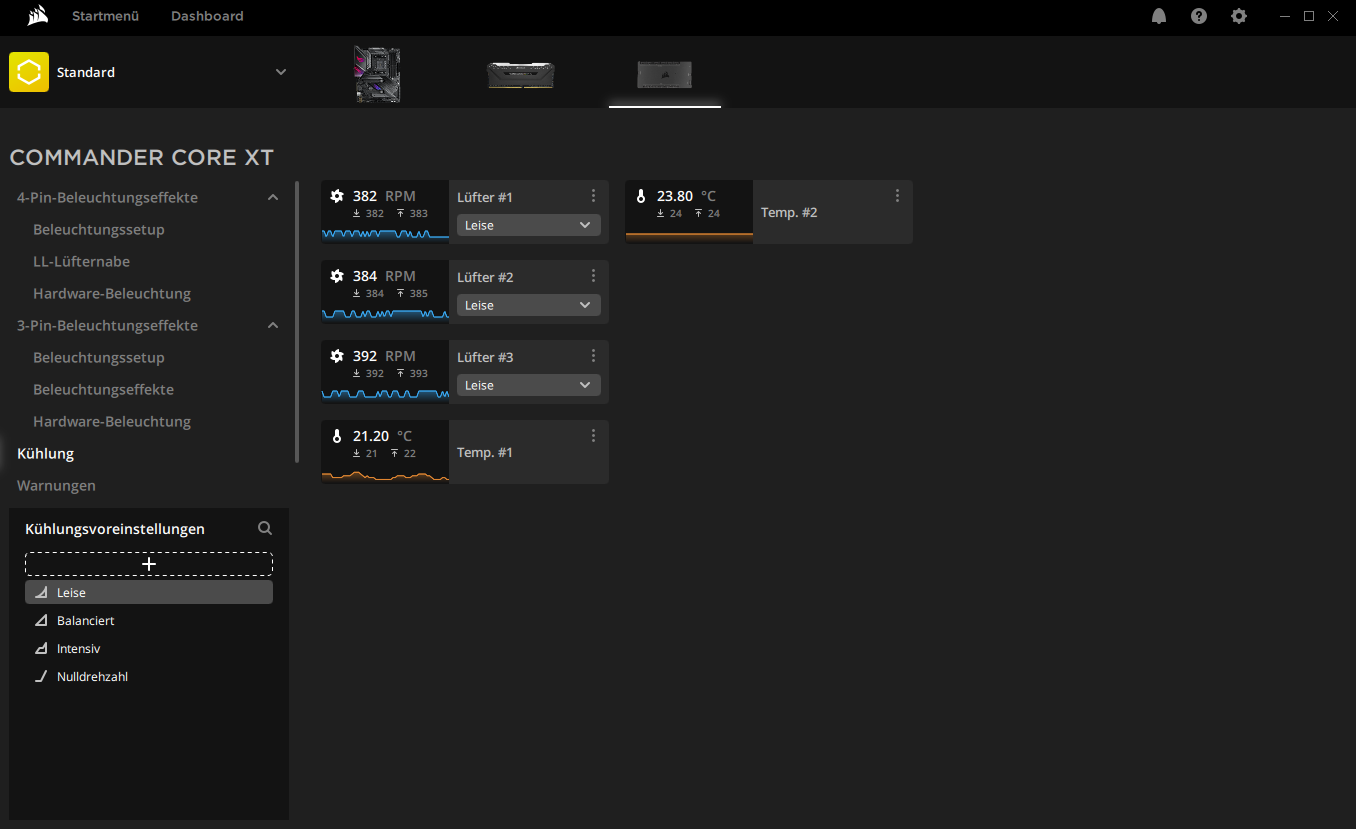This screenshot has height=829, width=1356.
Task: Add a new cooling preset
Action: (149, 564)
